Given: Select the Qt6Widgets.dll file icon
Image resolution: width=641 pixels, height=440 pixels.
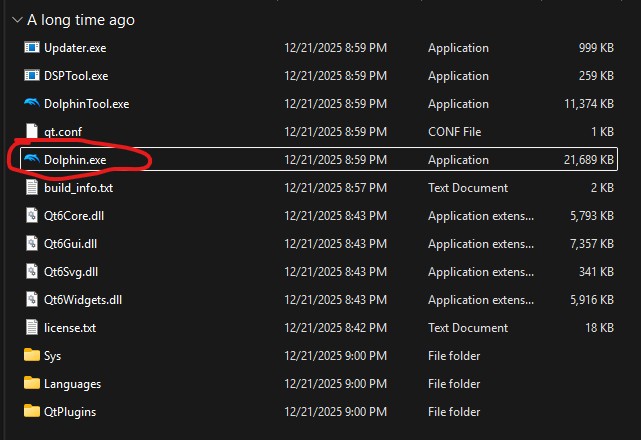Looking at the screenshot, I should pyautogui.click(x=31, y=300).
